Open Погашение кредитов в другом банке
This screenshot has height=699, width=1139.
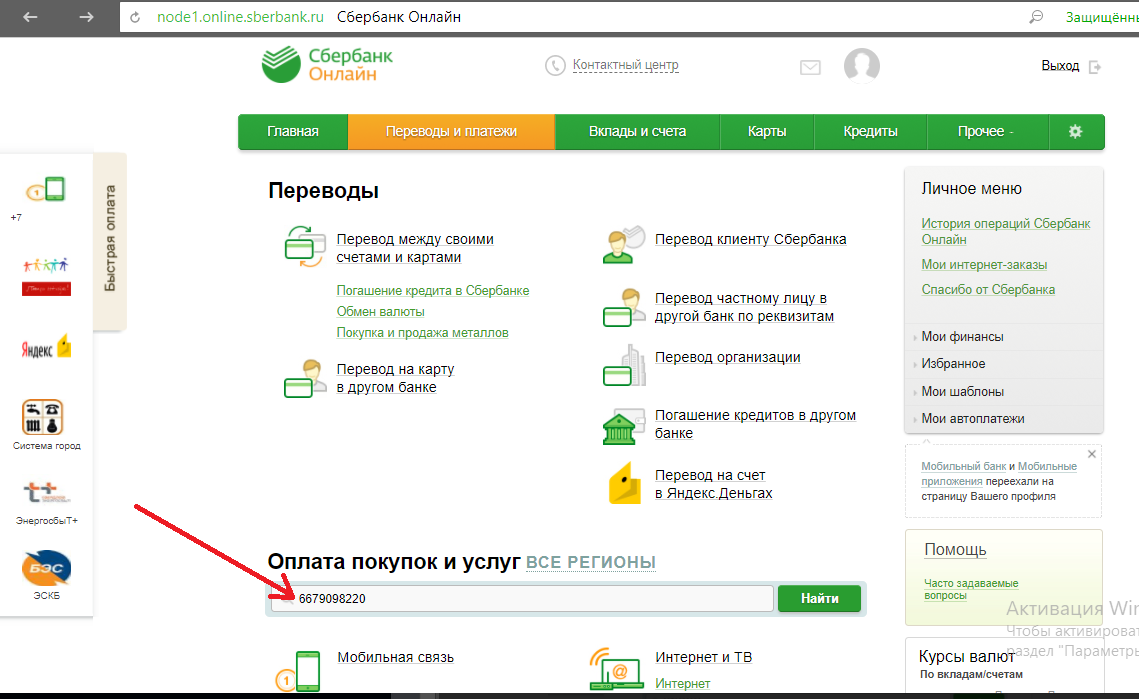755,424
